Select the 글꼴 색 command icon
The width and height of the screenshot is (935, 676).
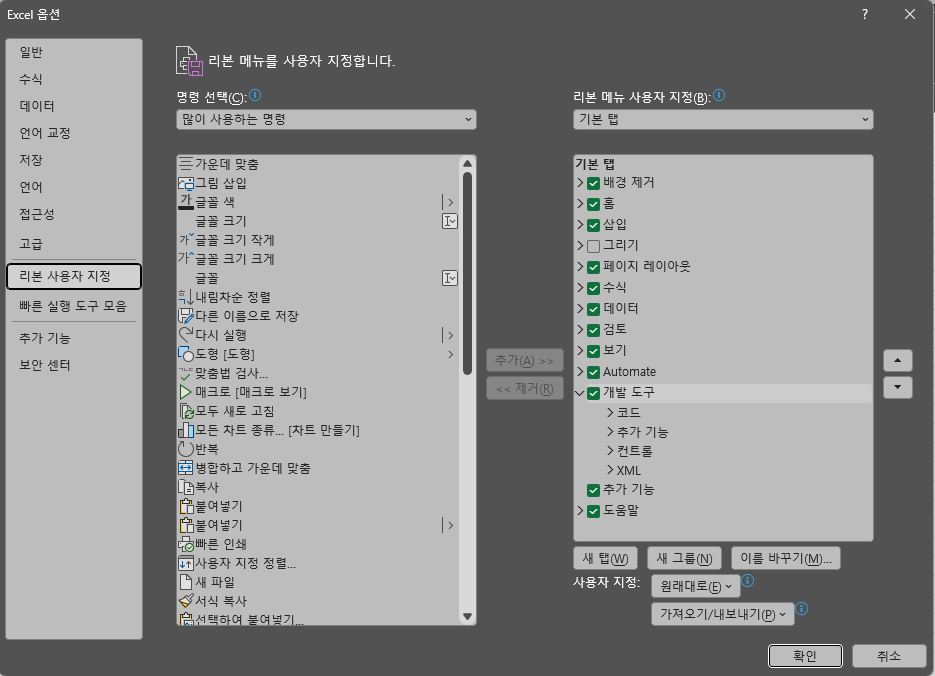(x=186, y=202)
